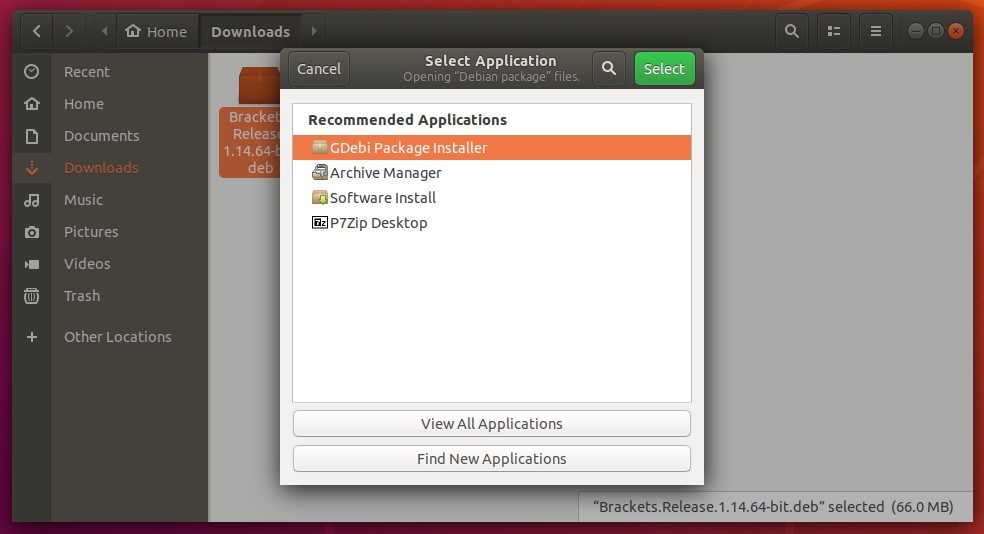Choose Software Install from the list
984x534 pixels.
pyautogui.click(x=491, y=198)
